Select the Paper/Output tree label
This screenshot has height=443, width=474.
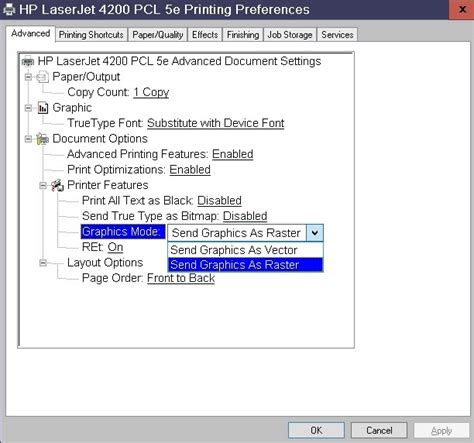click(x=86, y=77)
